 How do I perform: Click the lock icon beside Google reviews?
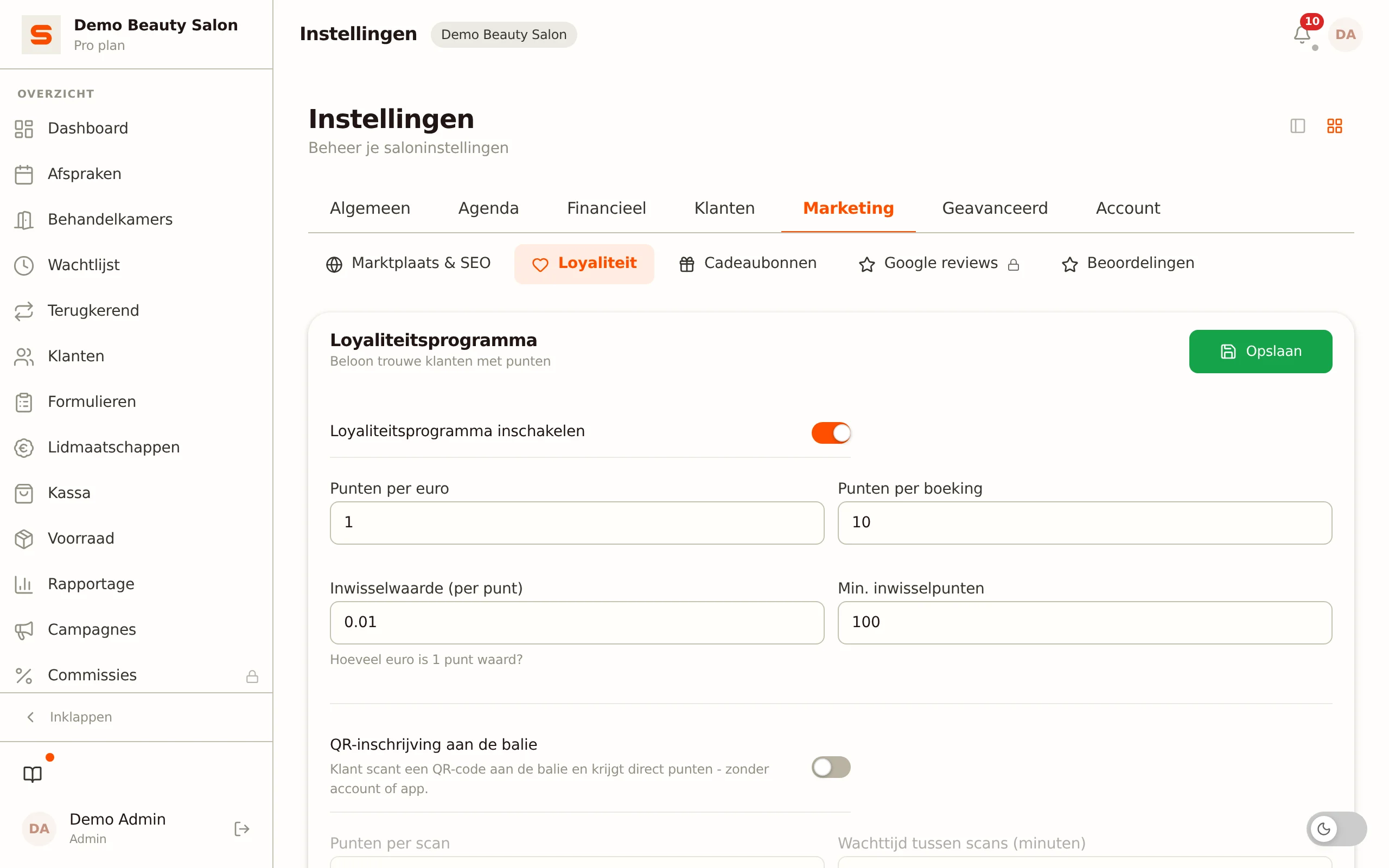[1014, 265]
